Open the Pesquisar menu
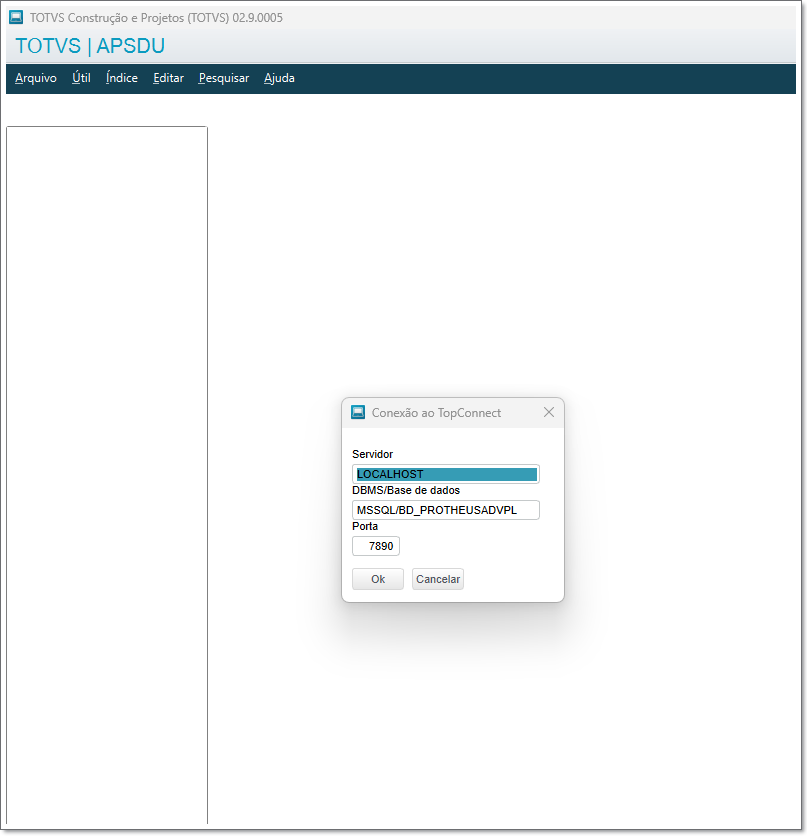This screenshot has height=836, width=808. pos(223,78)
